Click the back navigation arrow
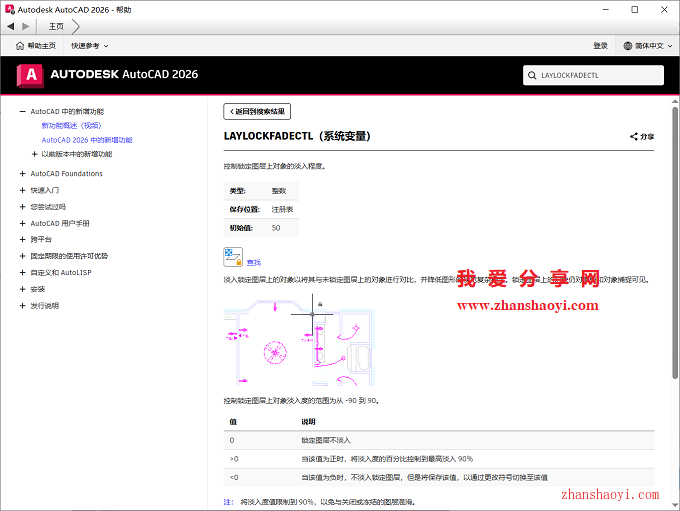 click(11, 26)
